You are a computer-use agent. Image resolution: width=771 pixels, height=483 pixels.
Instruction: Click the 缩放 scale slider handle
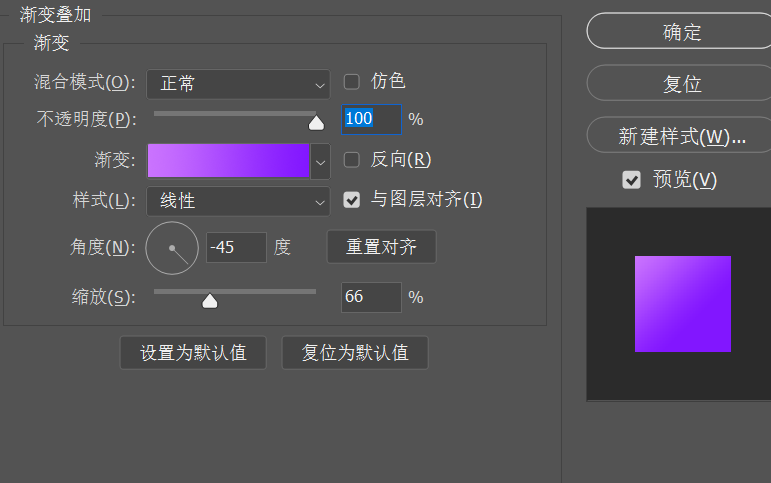(210, 300)
